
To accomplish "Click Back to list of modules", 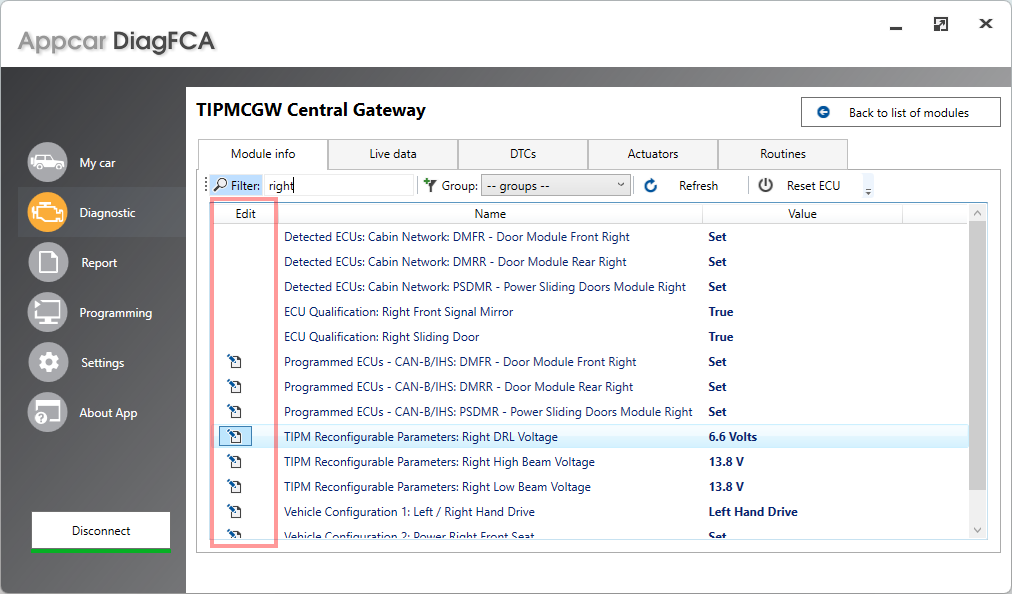I will (x=899, y=111).
